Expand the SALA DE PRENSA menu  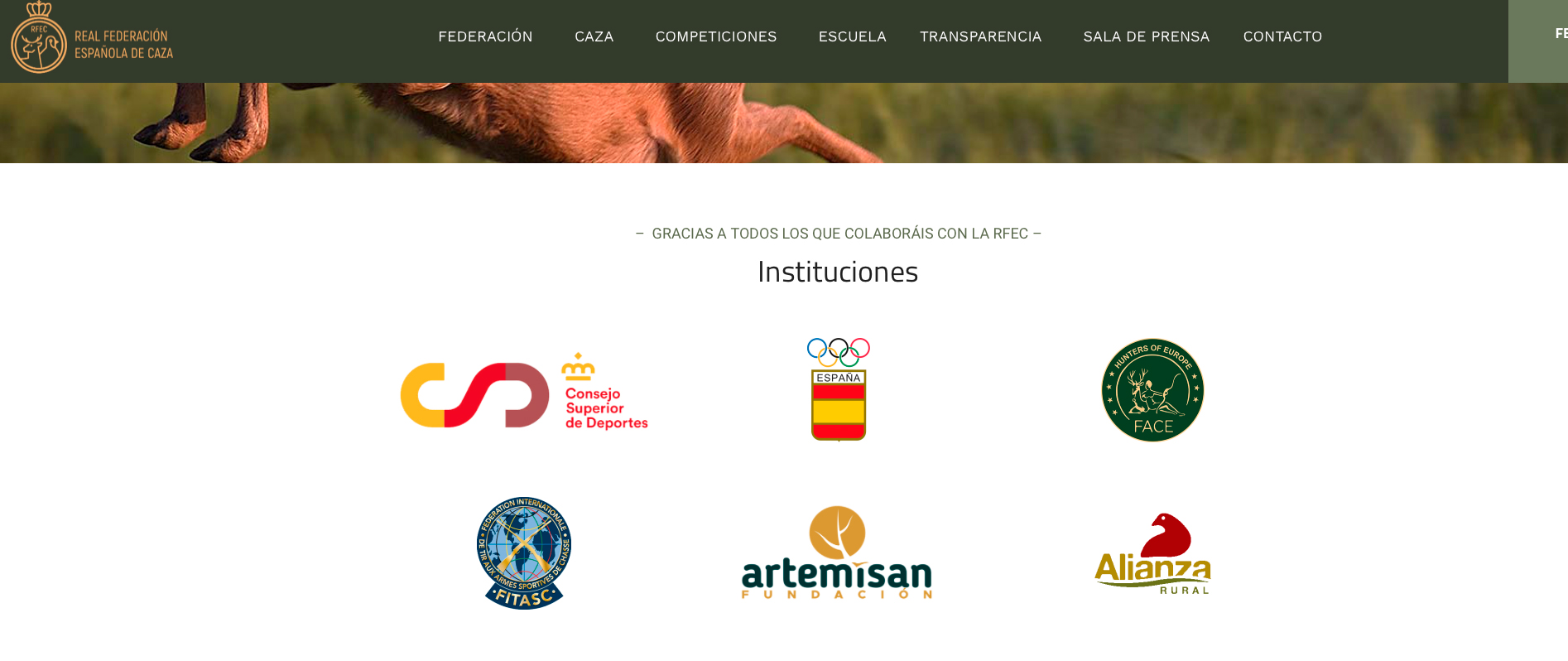point(1146,37)
